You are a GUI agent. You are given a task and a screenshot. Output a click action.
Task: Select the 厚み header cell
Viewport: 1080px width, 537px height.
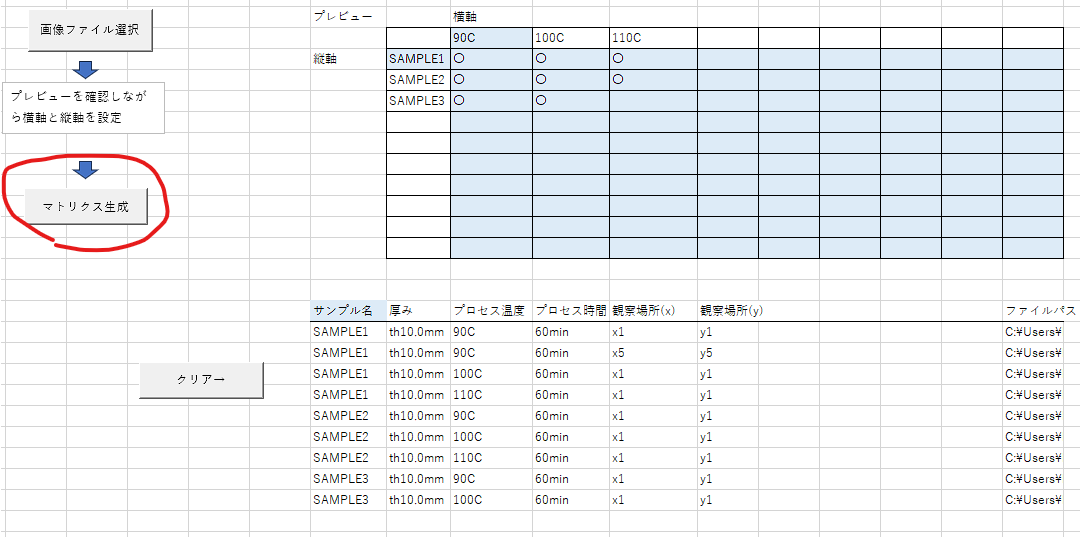(x=419, y=311)
